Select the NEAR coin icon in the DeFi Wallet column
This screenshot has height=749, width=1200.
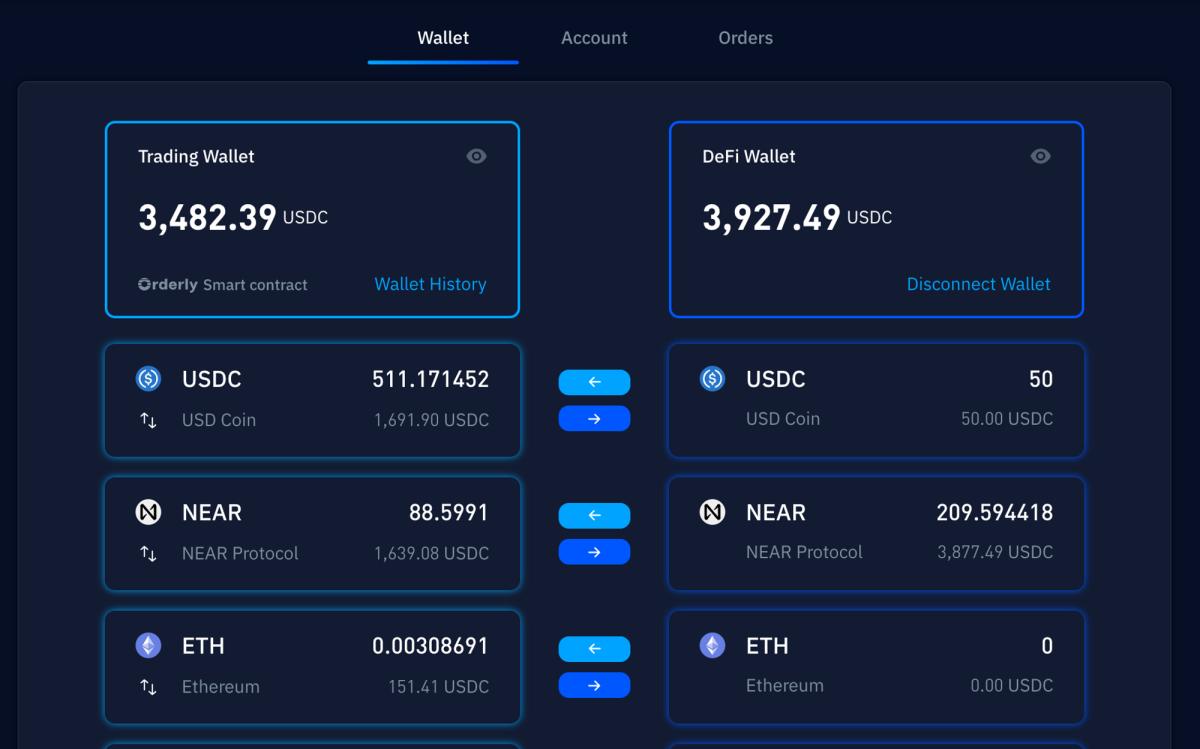(712, 512)
